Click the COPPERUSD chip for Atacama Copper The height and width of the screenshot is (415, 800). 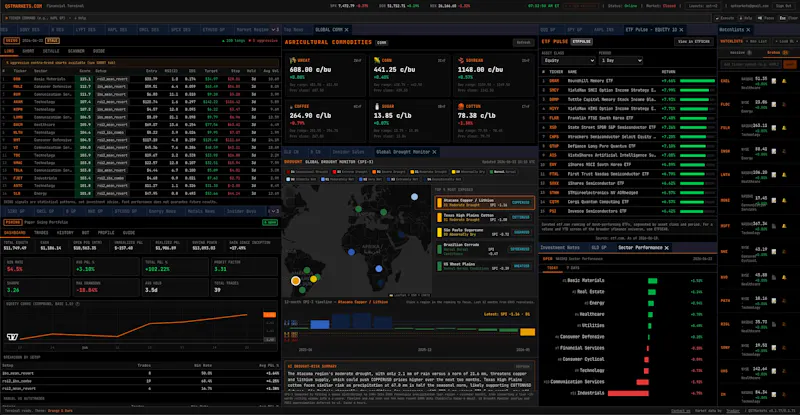[x=520, y=203]
